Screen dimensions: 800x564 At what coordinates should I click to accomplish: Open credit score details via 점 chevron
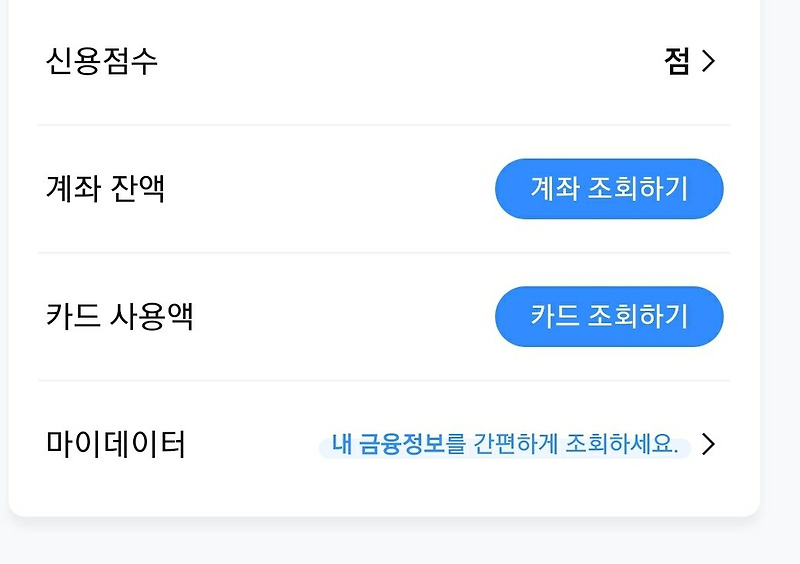point(708,61)
